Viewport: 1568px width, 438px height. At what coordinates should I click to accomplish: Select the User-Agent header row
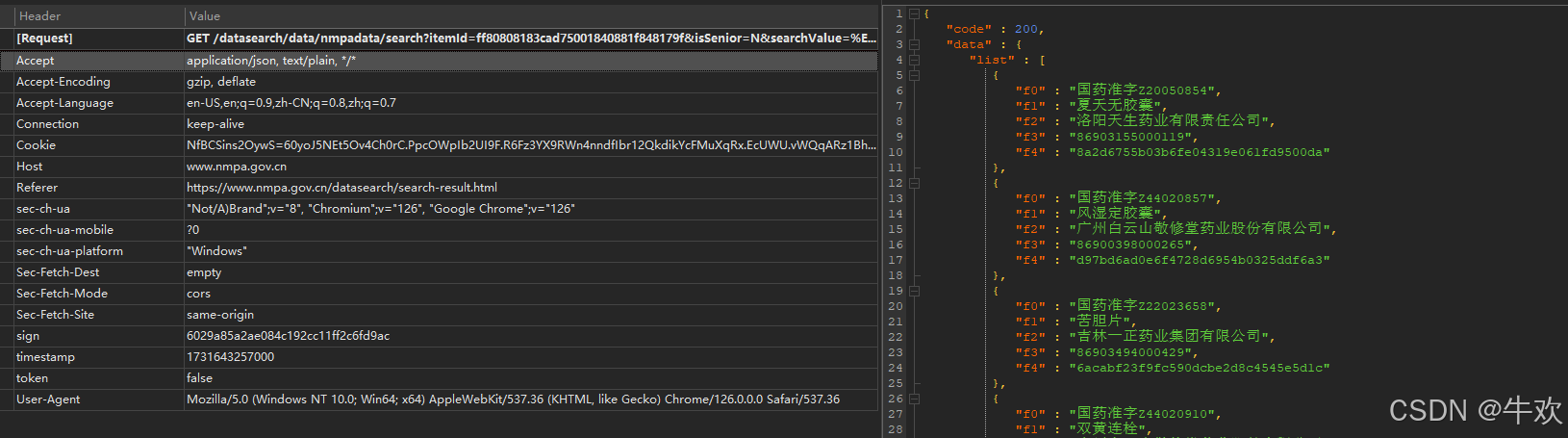[439, 399]
